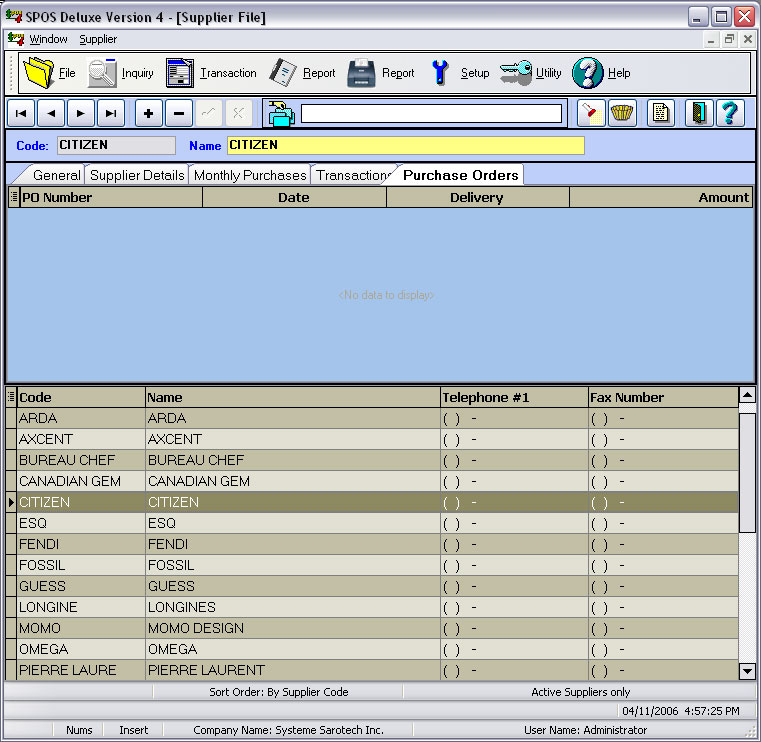Open the Report printer icon
The height and width of the screenshot is (742, 761).
pyautogui.click(x=361, y=73)
